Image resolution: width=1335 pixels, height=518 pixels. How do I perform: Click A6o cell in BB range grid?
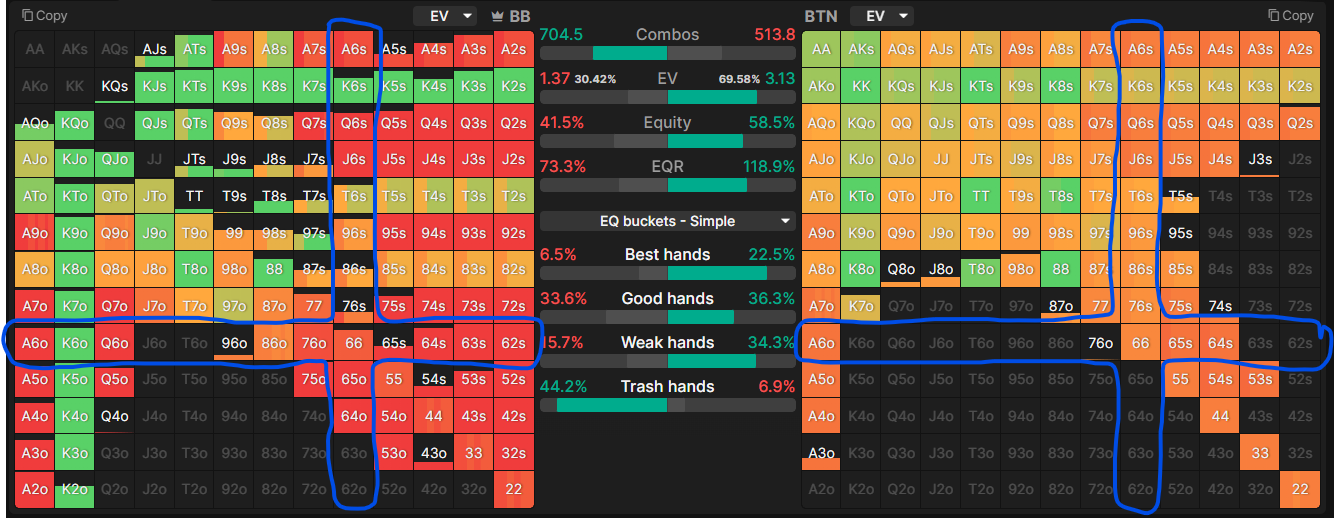click(35, 343)
